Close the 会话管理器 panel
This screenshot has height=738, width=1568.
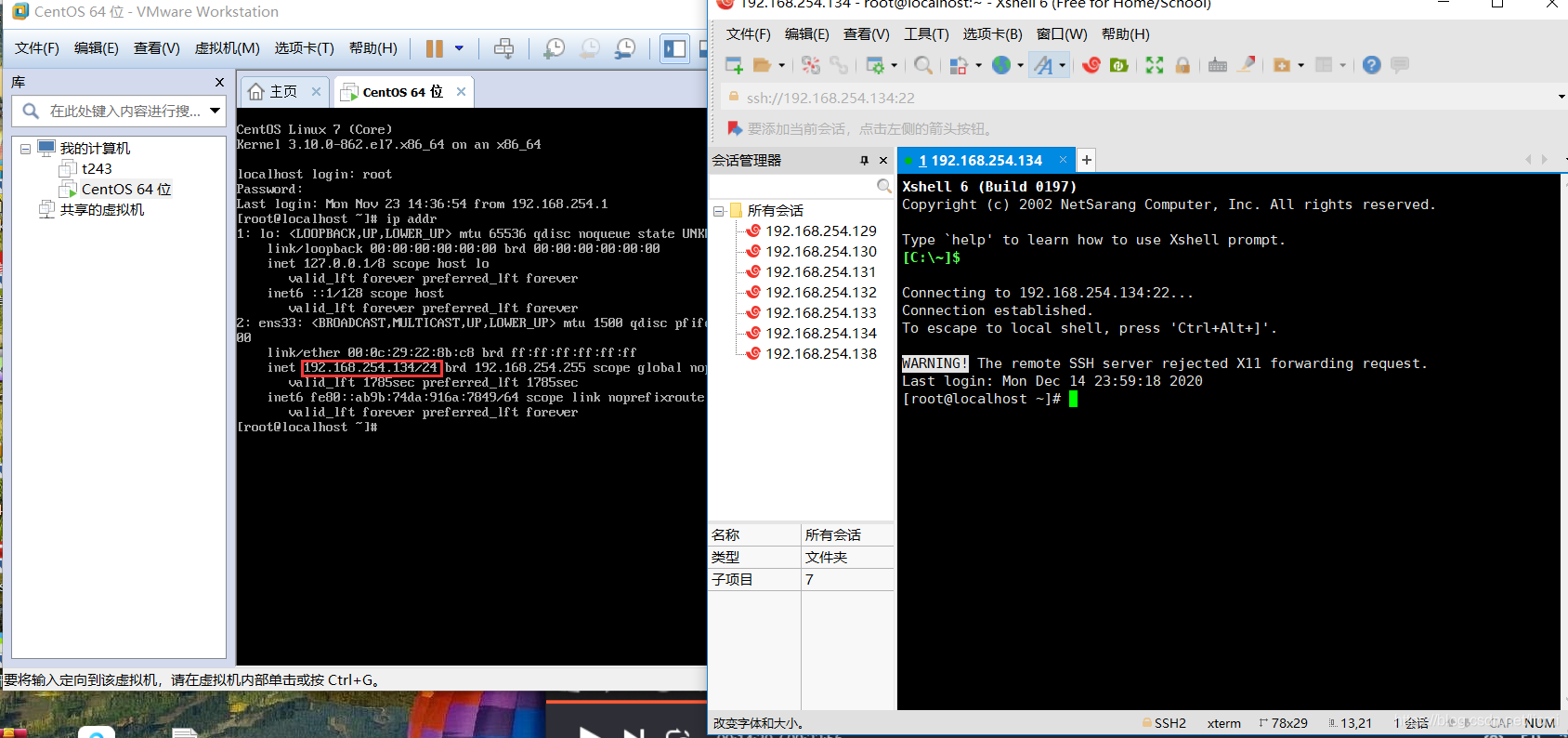click(883, 161)
